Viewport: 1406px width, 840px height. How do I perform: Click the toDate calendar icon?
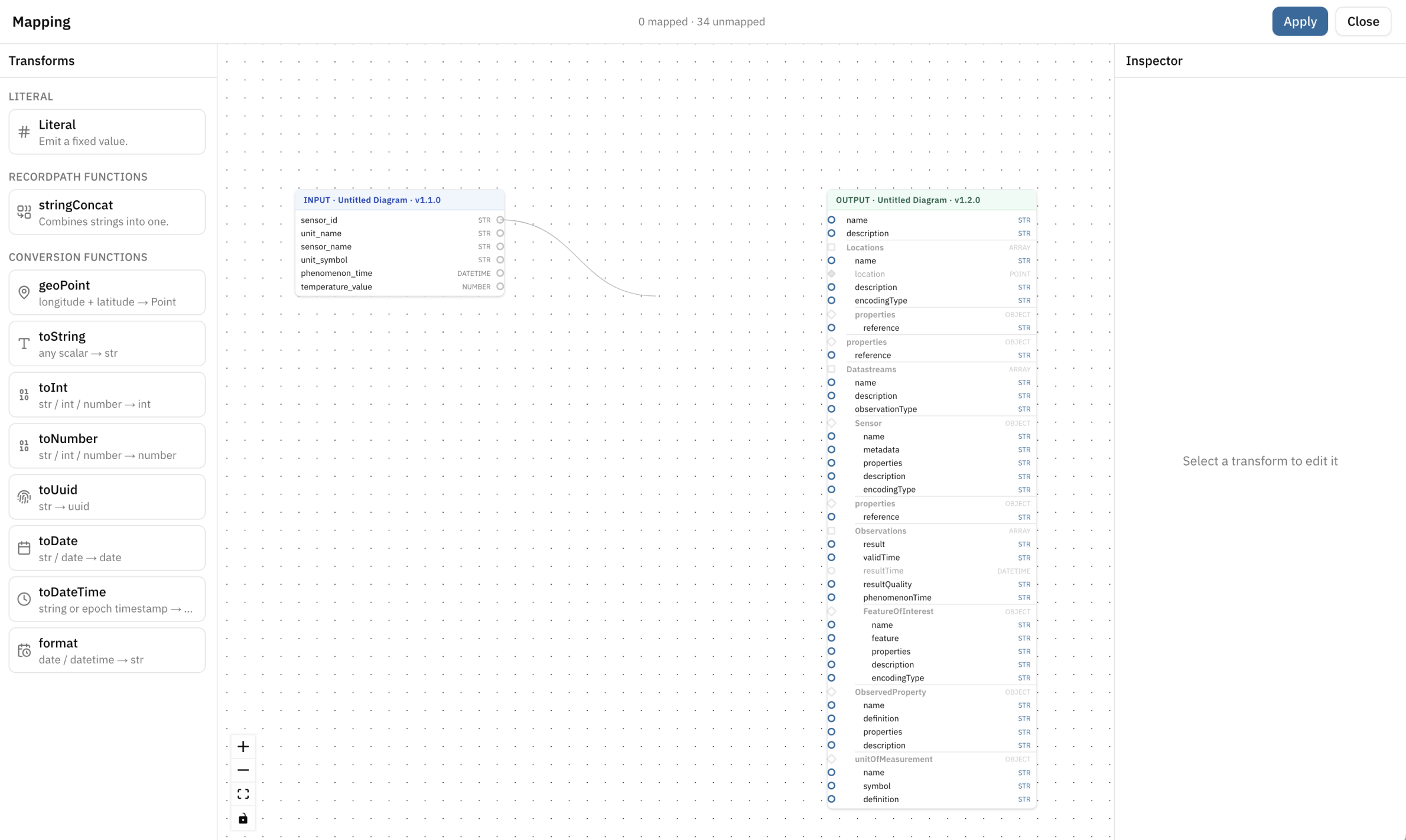(24, 548)
